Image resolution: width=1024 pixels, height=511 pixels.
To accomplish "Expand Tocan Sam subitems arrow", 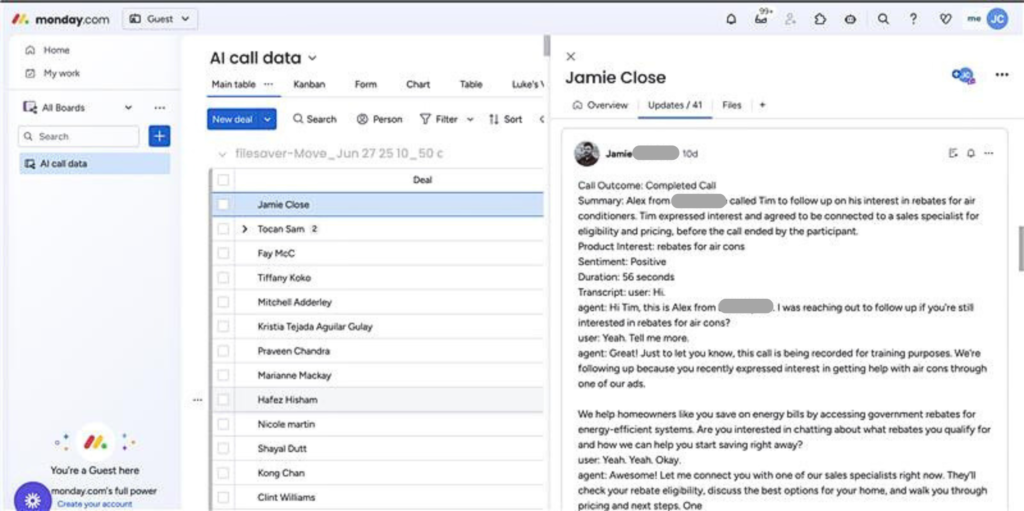I will click(245, 229).
